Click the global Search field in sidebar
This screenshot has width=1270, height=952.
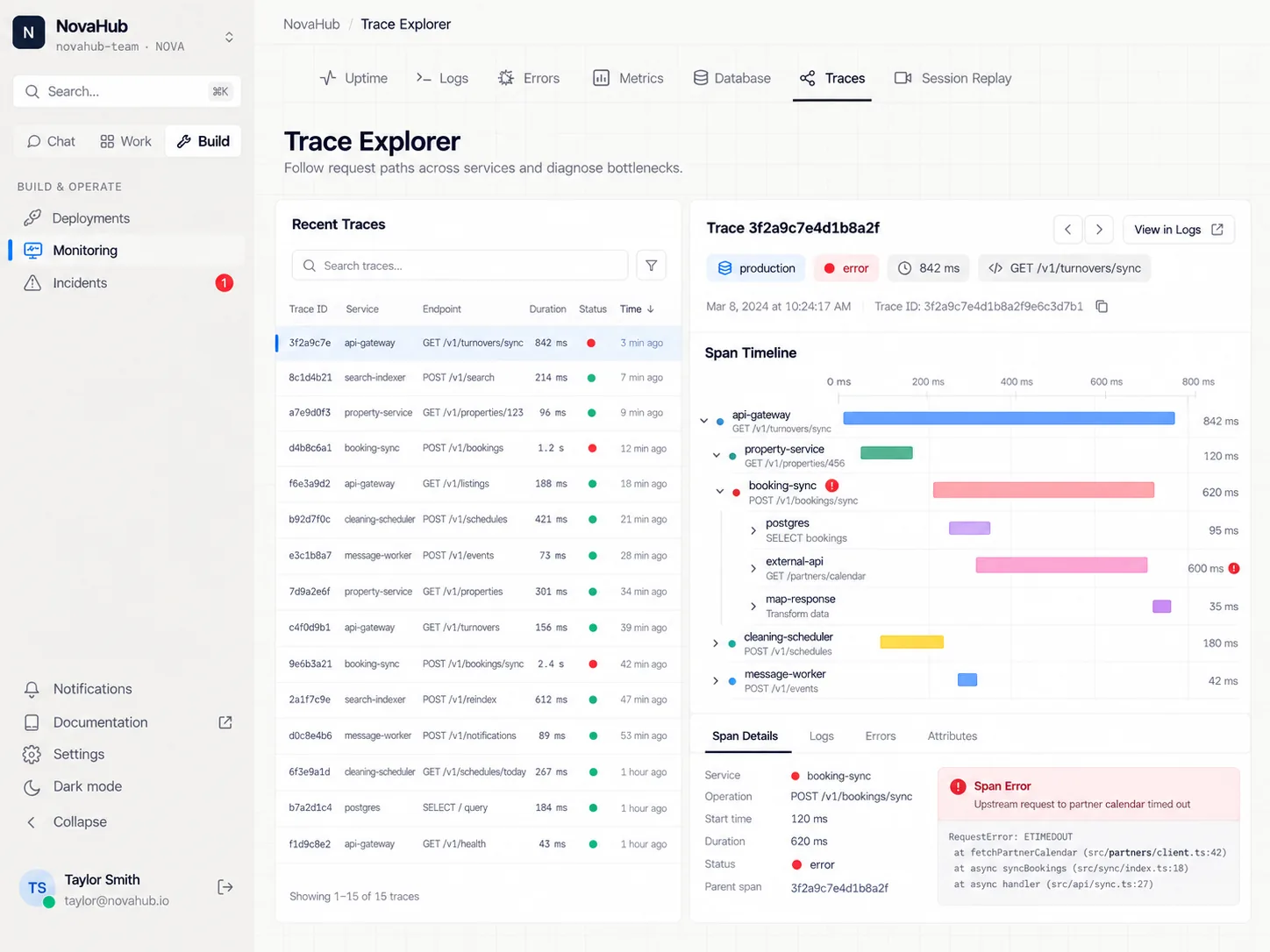tap(127, 91)
